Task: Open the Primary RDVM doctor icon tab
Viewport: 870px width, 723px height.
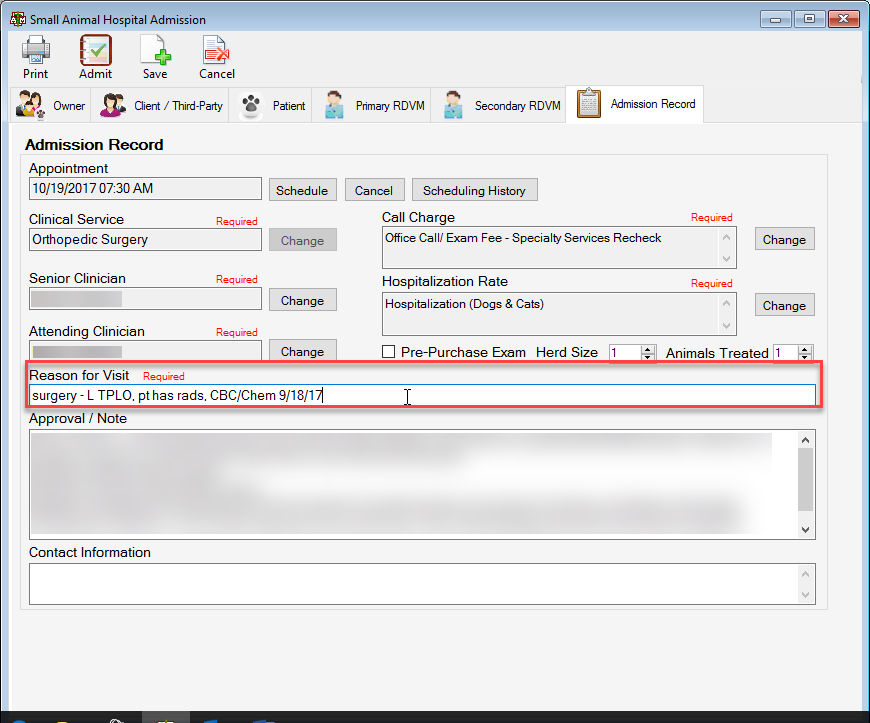Action: coord(333,105)
